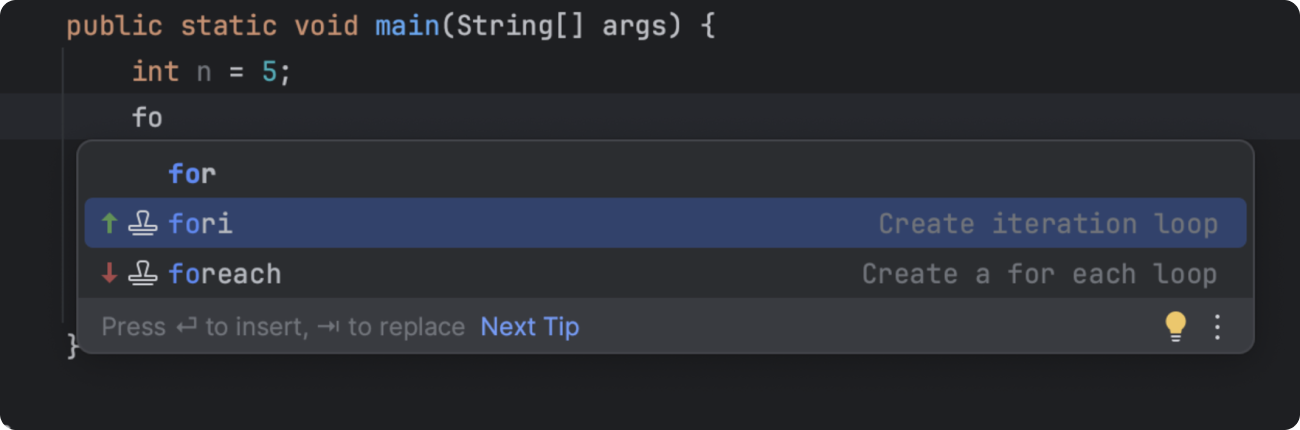
Task: Click the "Create a for each loop" description
Action: (x=1039, y=274)
